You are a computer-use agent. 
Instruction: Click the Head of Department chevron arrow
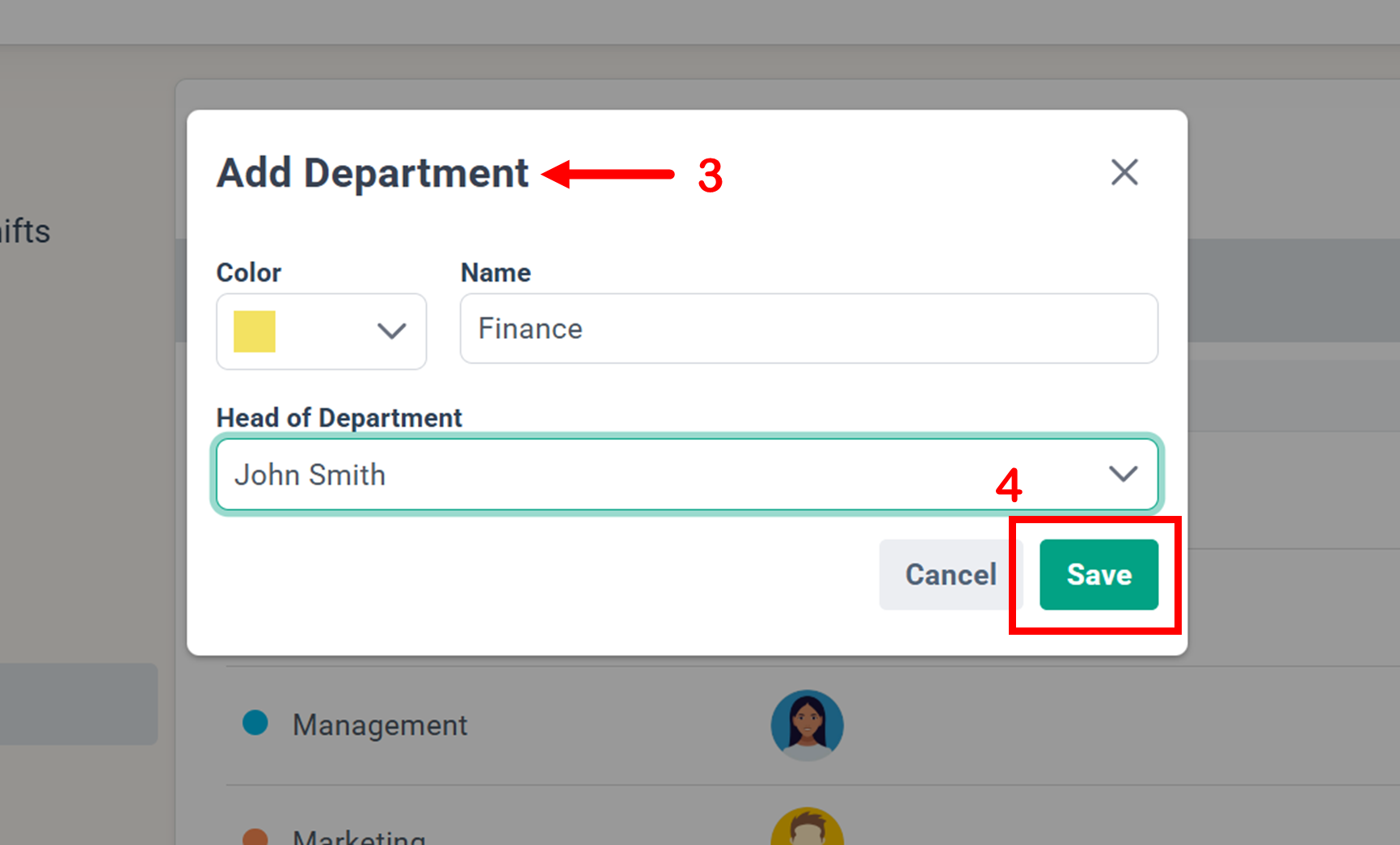tap(1123, 474)
